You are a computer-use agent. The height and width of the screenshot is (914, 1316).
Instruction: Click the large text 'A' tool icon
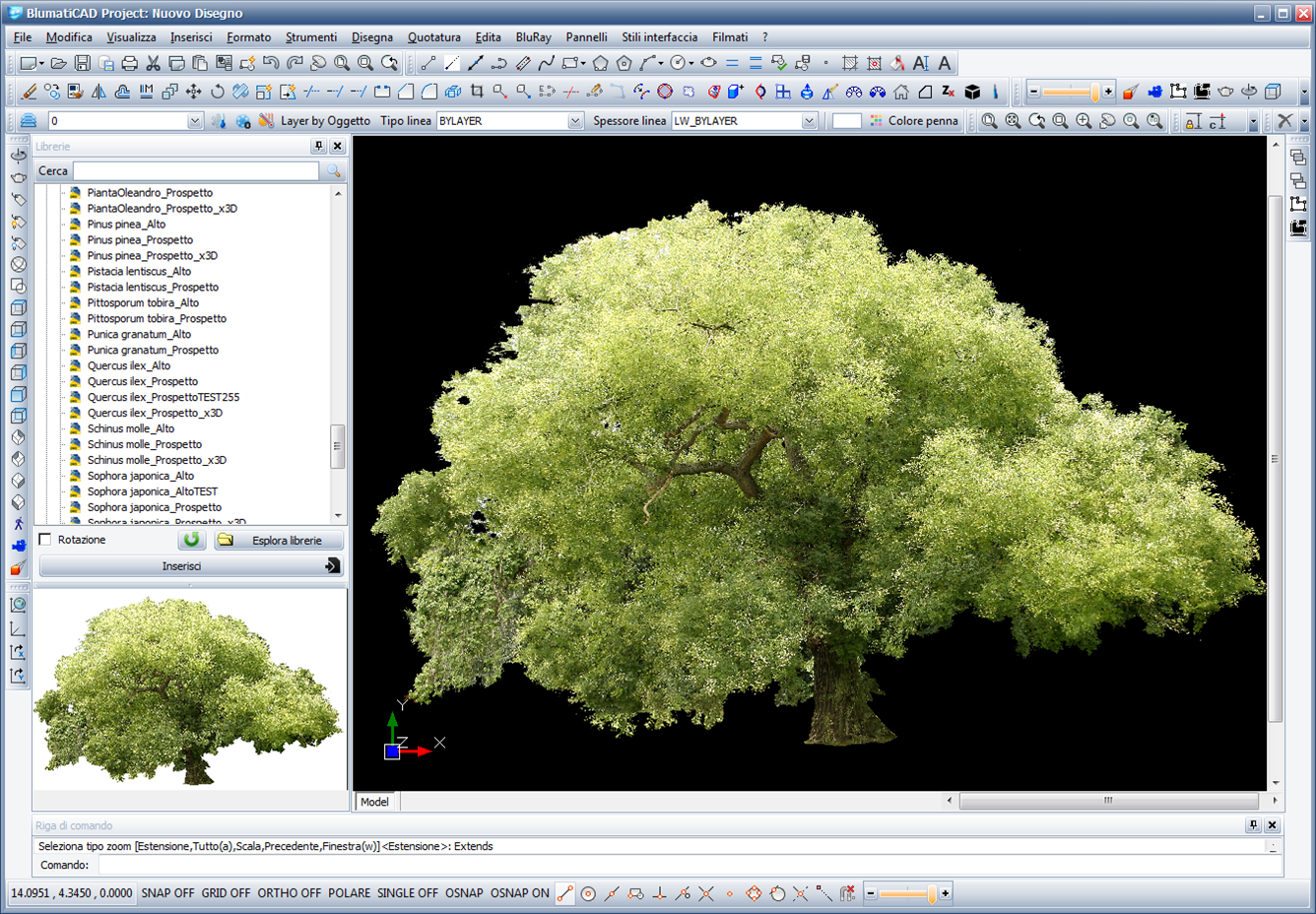(945, 63)
